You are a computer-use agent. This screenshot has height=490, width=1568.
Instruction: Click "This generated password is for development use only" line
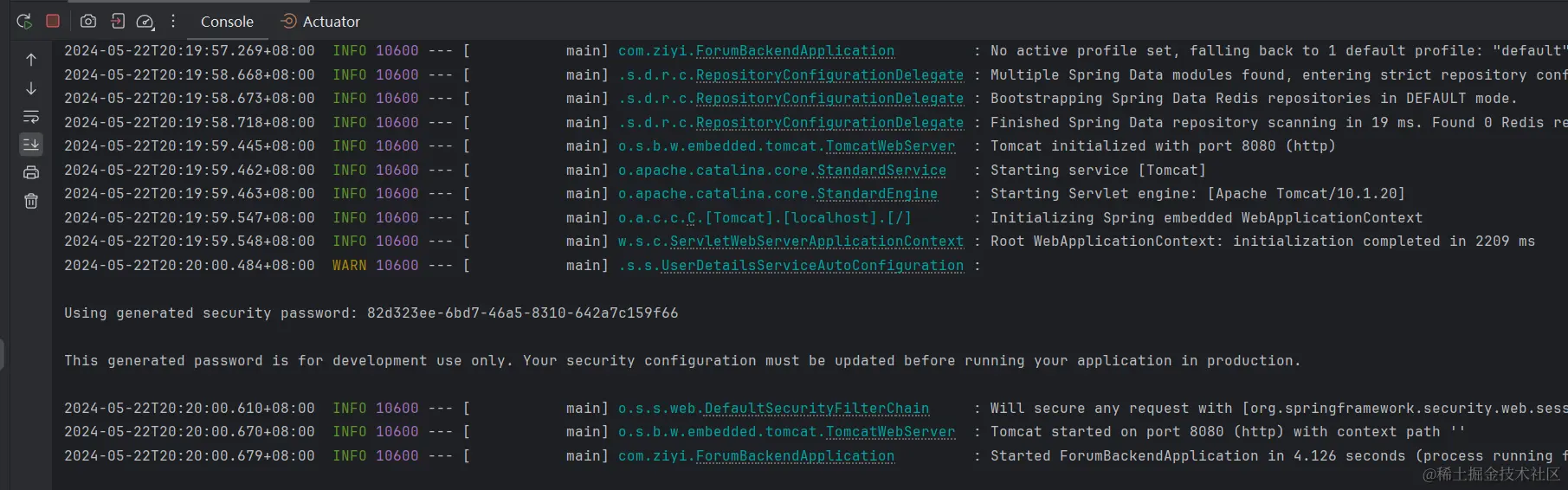coord(682,361)
